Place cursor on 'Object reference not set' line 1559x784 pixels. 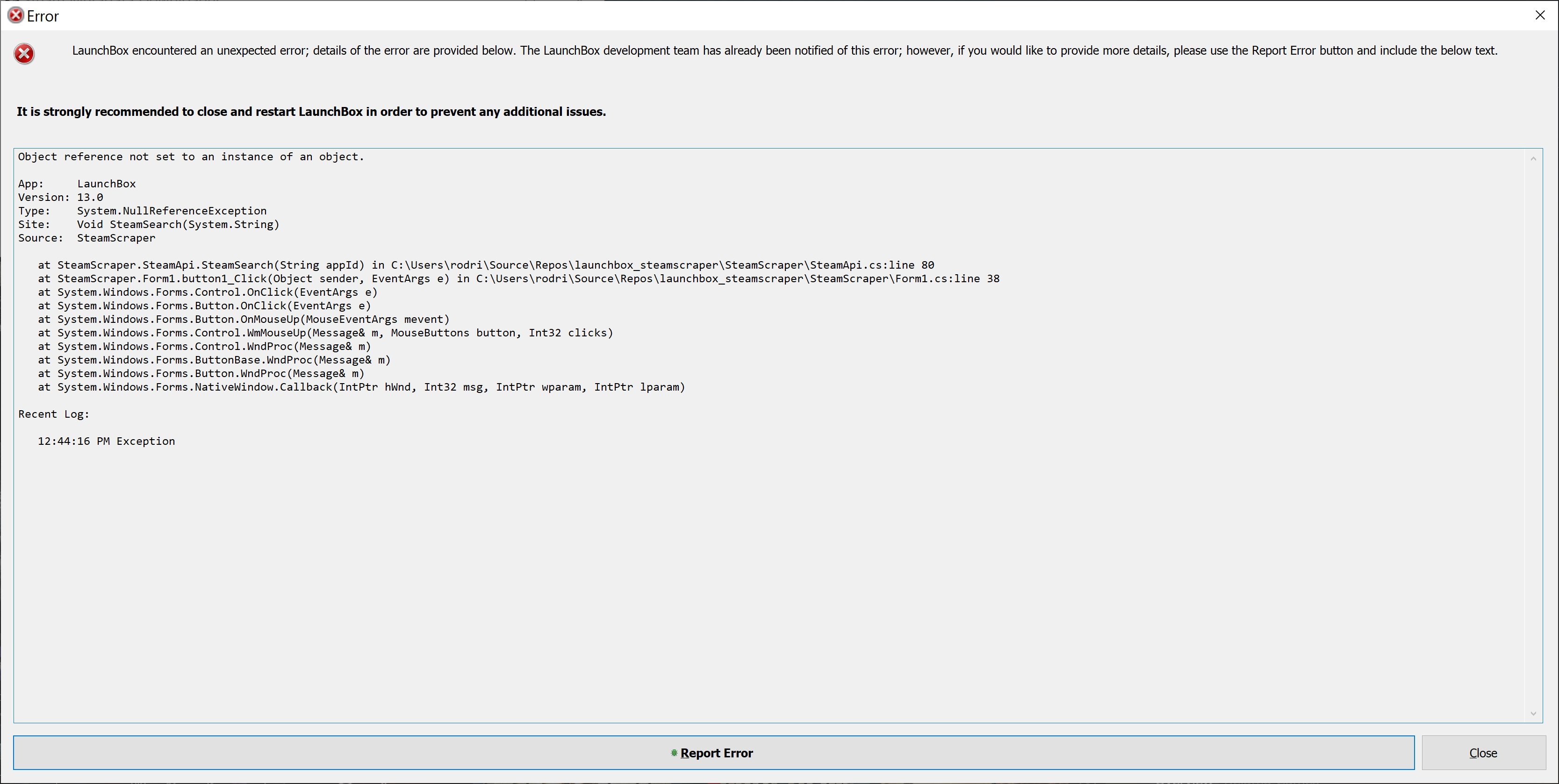191,157
